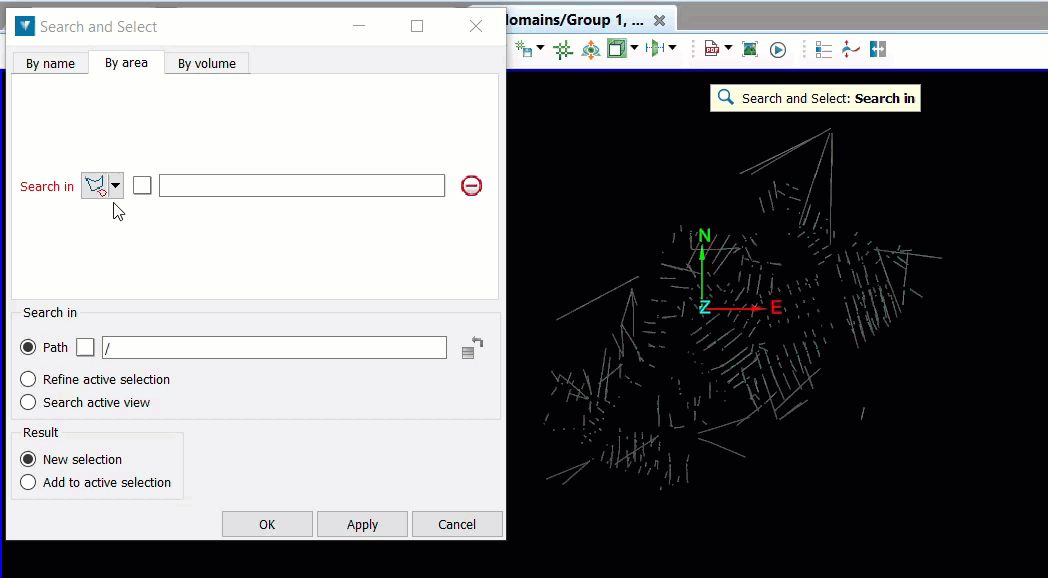Expand the 3D box dropdown arrow
This screenshot has height=578, width=1048.
(x=634, y=48)
